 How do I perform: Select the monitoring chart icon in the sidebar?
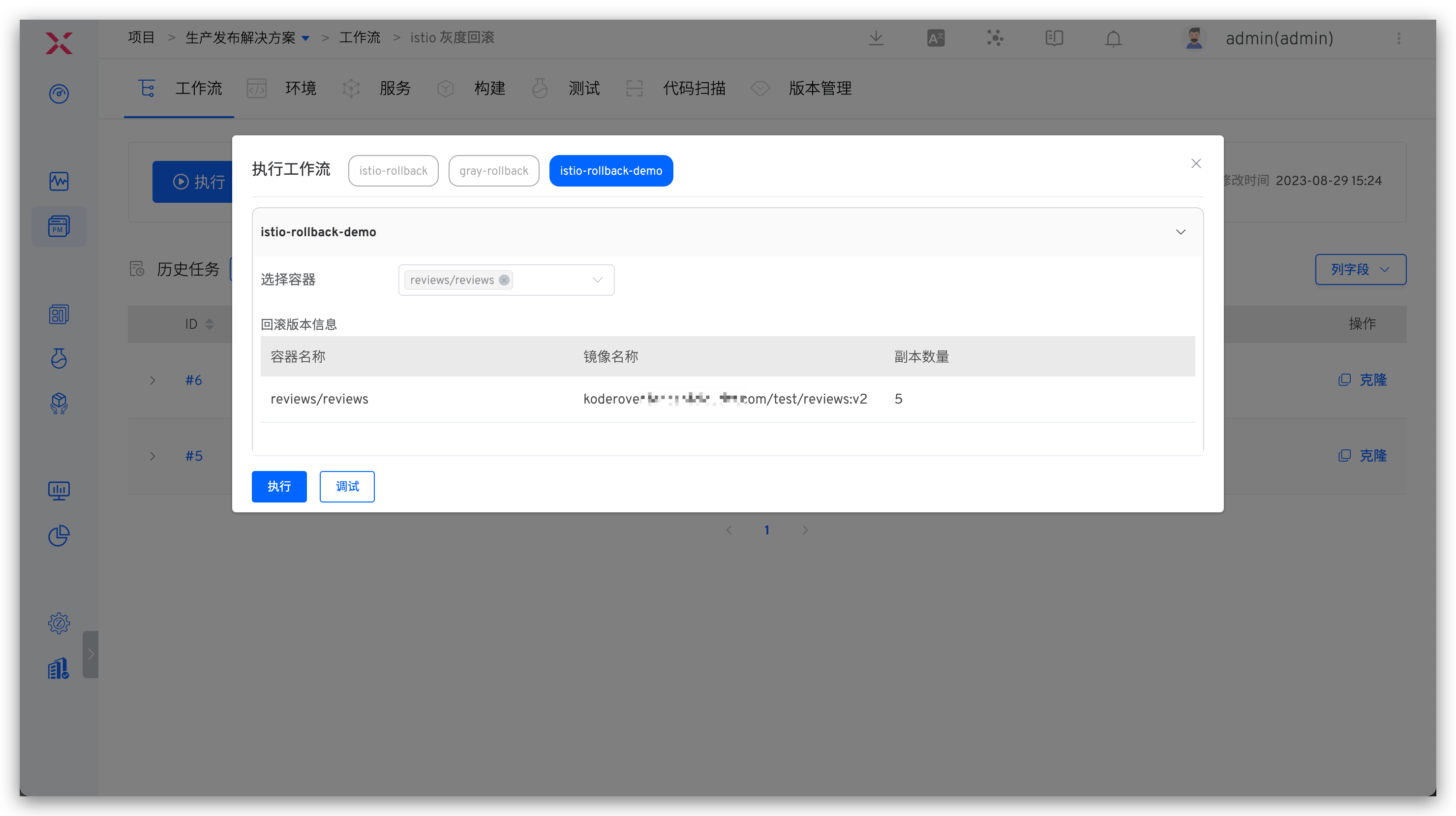tap(59, 182)
